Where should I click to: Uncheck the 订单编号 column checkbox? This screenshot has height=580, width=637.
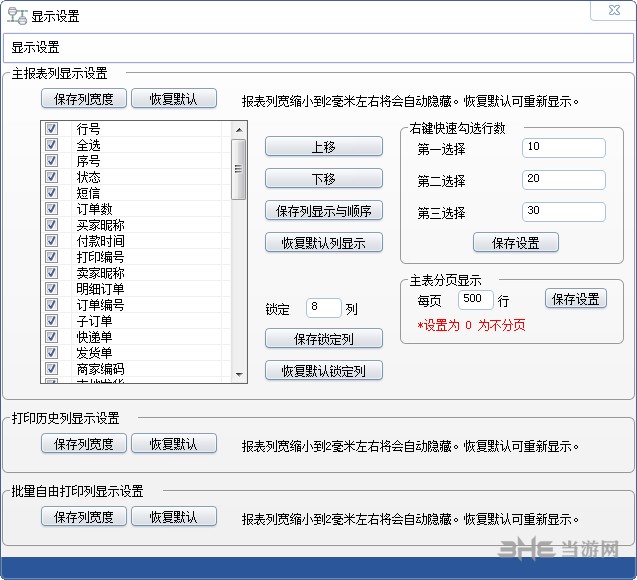pos(52,305)
